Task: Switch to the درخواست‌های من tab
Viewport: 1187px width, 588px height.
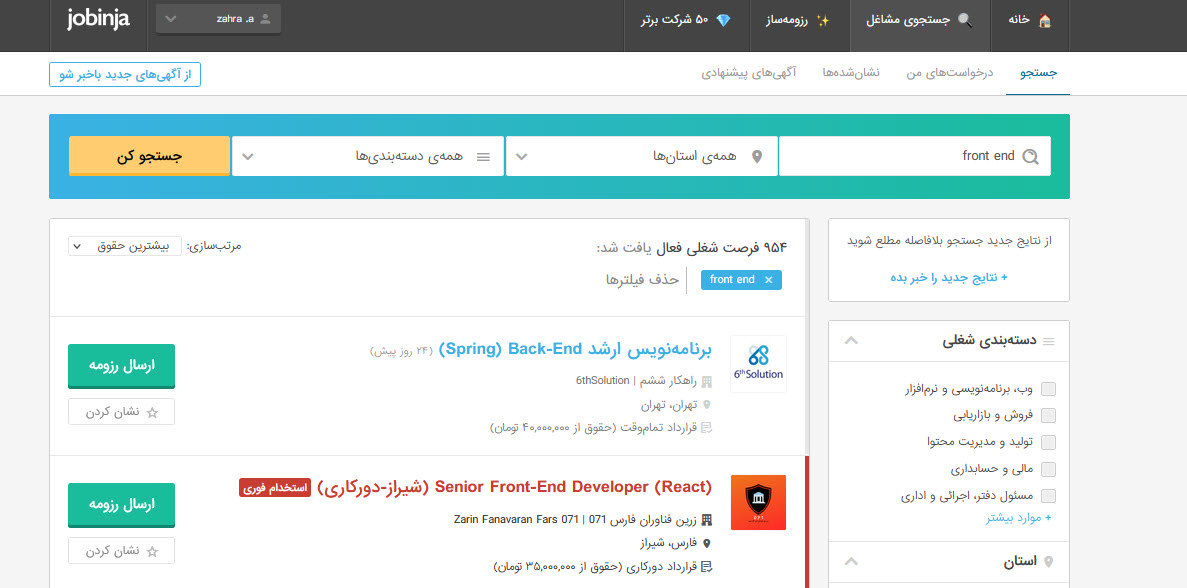Action: click(950, 74)
